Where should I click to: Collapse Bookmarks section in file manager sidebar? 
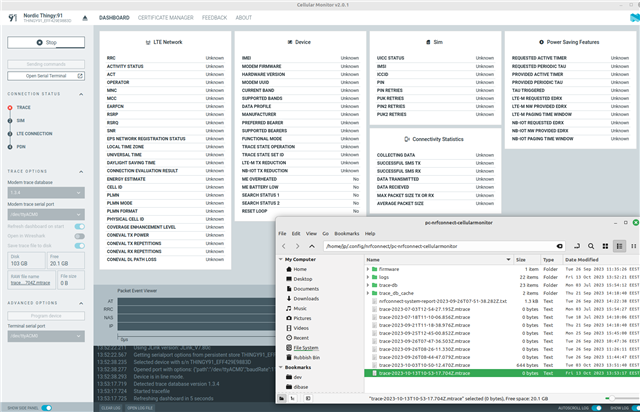click(281, 367)
